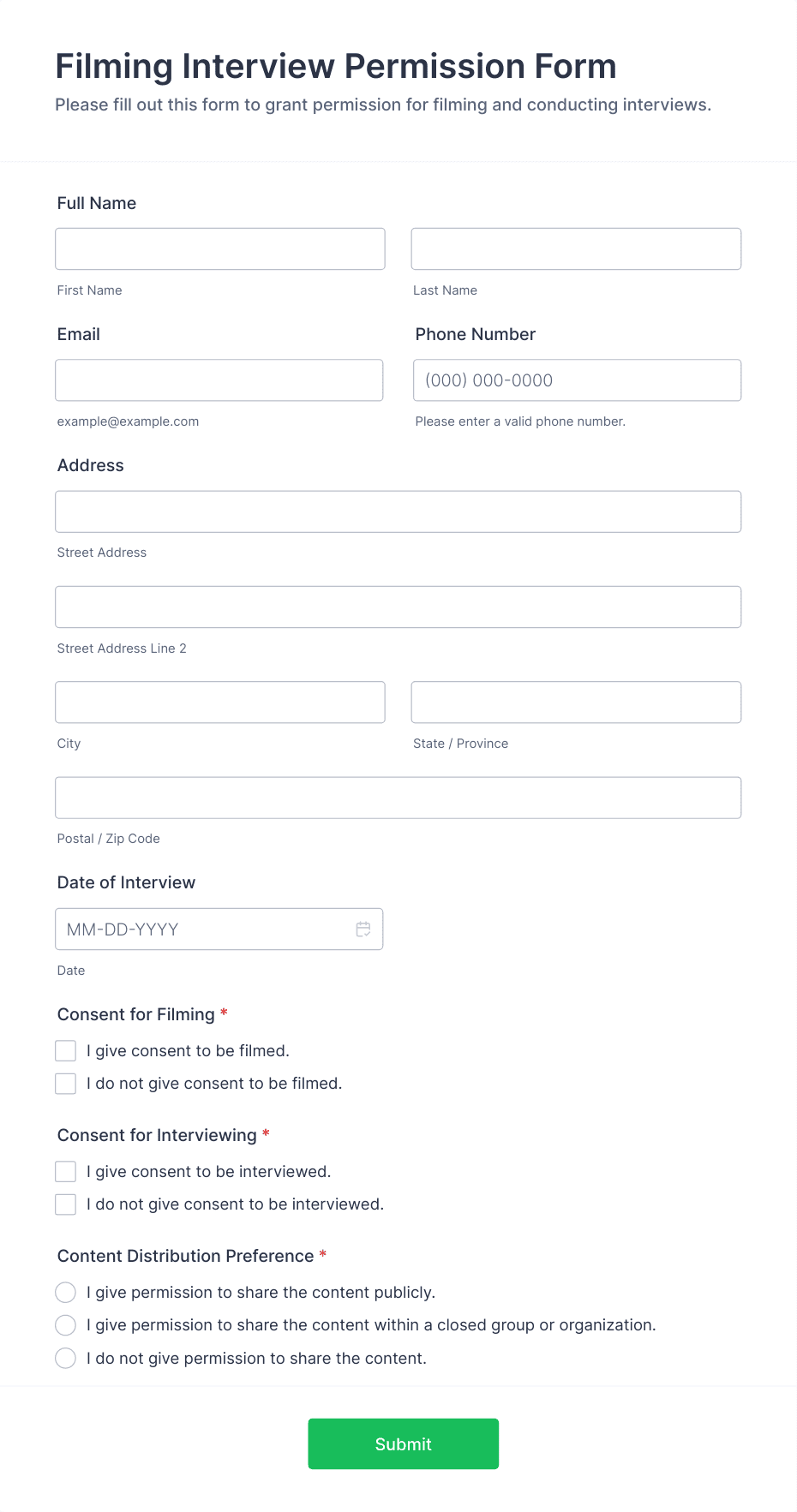Focus the Postal / Zip Code field

[x=398, y=797]
